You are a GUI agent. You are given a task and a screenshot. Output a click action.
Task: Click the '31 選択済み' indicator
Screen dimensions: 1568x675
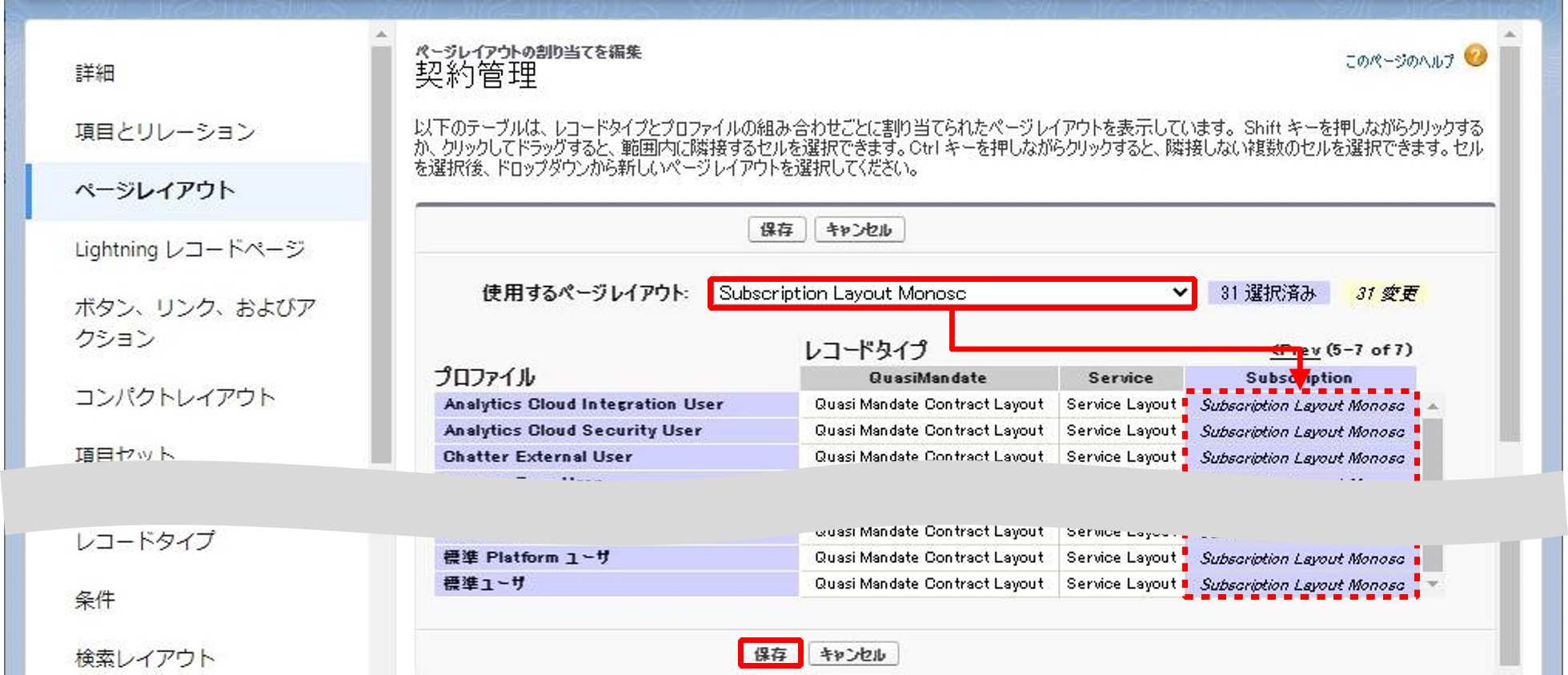coord(1269,293)
